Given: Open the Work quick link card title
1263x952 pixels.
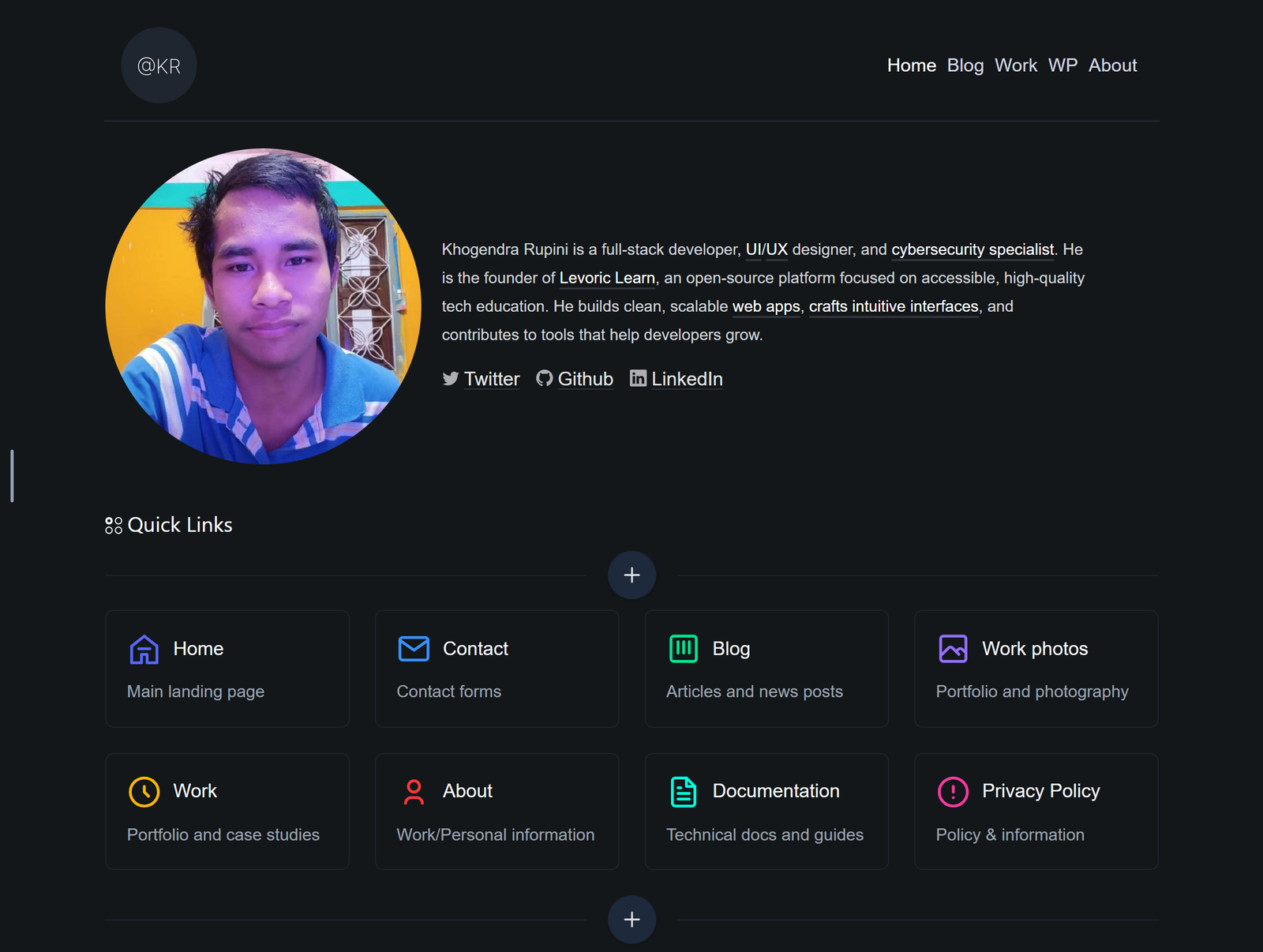Looking at the screenshot, I should [195, 791].
